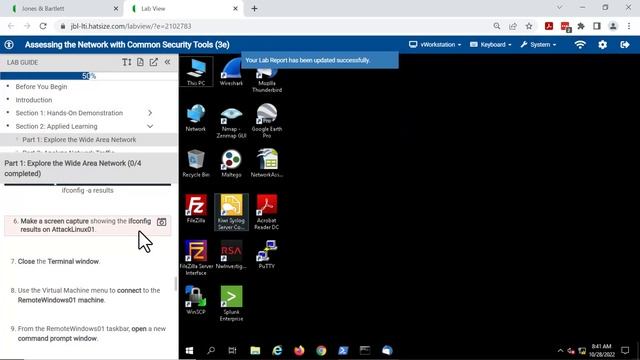This screenshot has height=360, width=640.
Task: Bookmark this page with the star
Action: pyautogui.click(x=529, y=26)
